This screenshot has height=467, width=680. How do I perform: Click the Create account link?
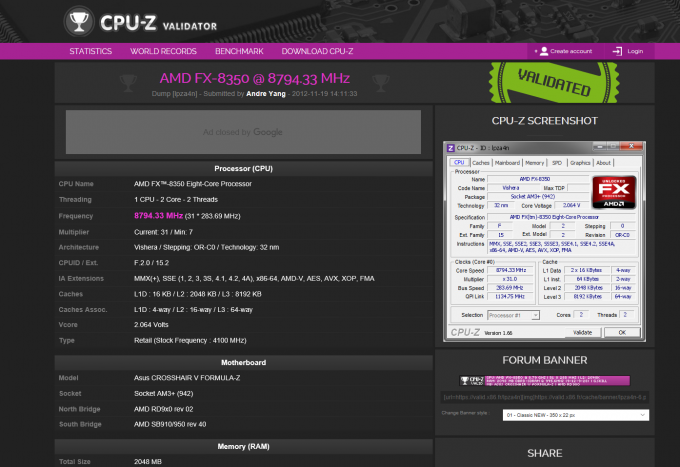(x=571, y=51)
